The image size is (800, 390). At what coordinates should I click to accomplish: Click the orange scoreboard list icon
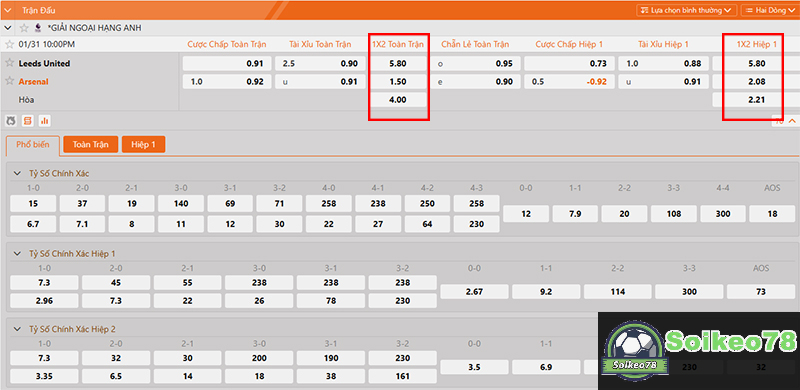click(x=28, y=121)
